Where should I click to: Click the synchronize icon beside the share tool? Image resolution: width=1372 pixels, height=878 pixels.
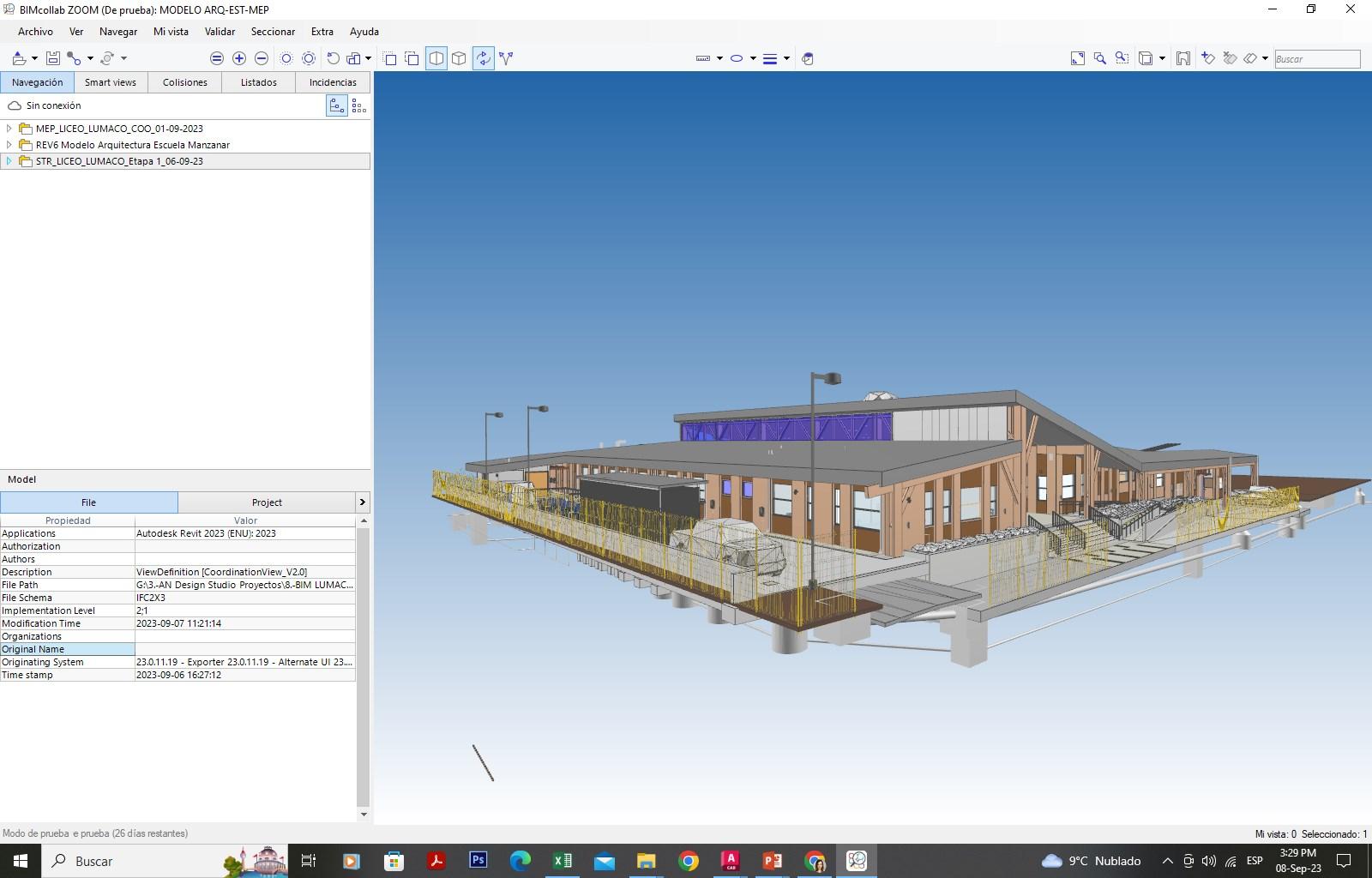coord(107,58)
